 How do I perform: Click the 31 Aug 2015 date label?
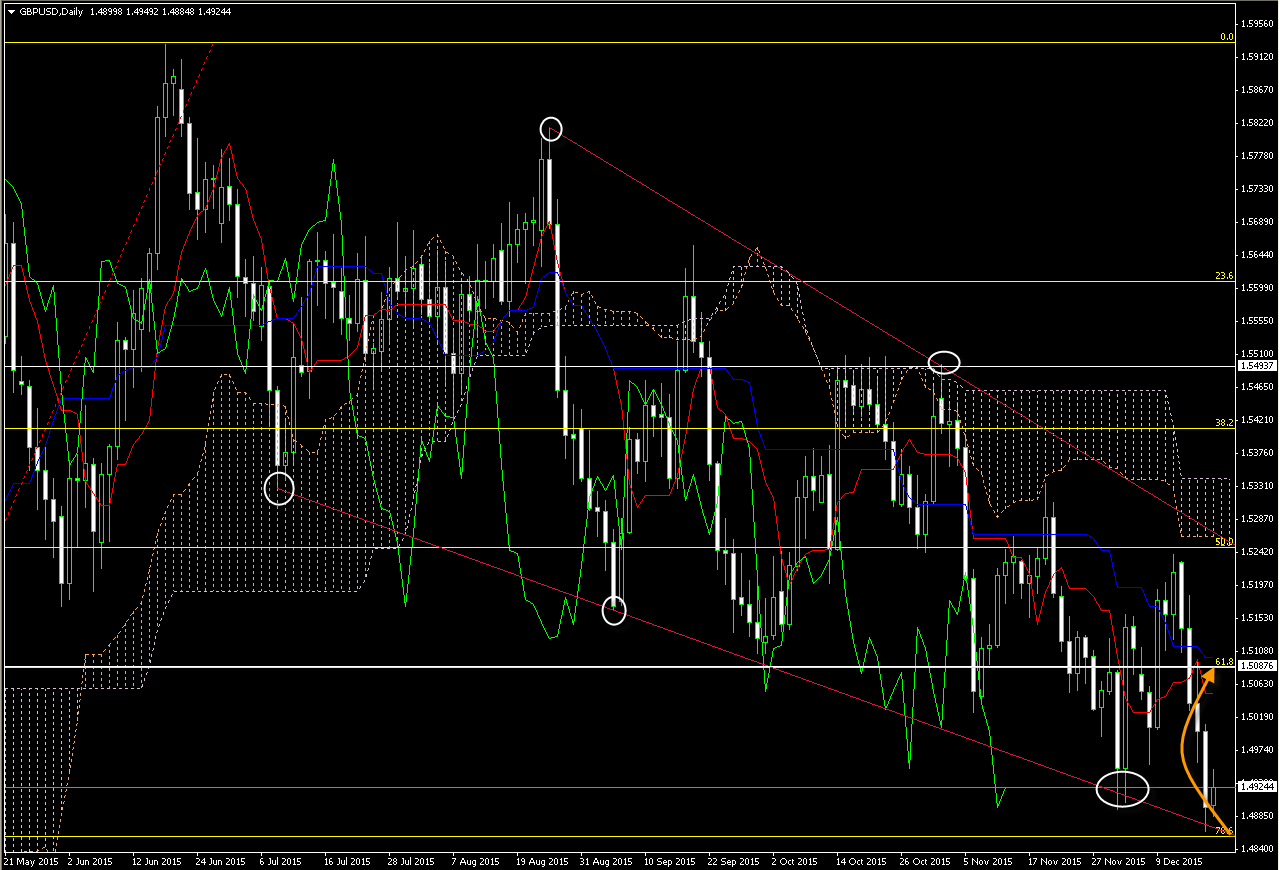point(606,860)
